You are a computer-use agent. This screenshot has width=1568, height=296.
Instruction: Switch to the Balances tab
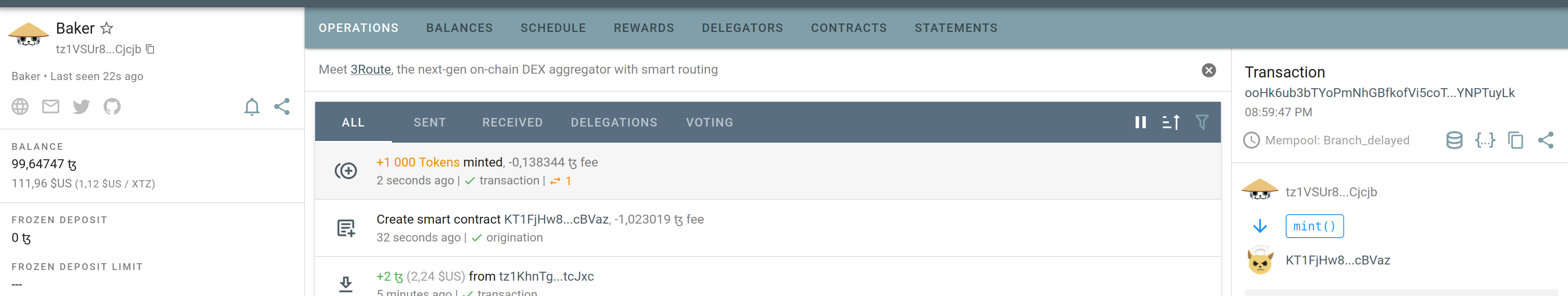459,28
